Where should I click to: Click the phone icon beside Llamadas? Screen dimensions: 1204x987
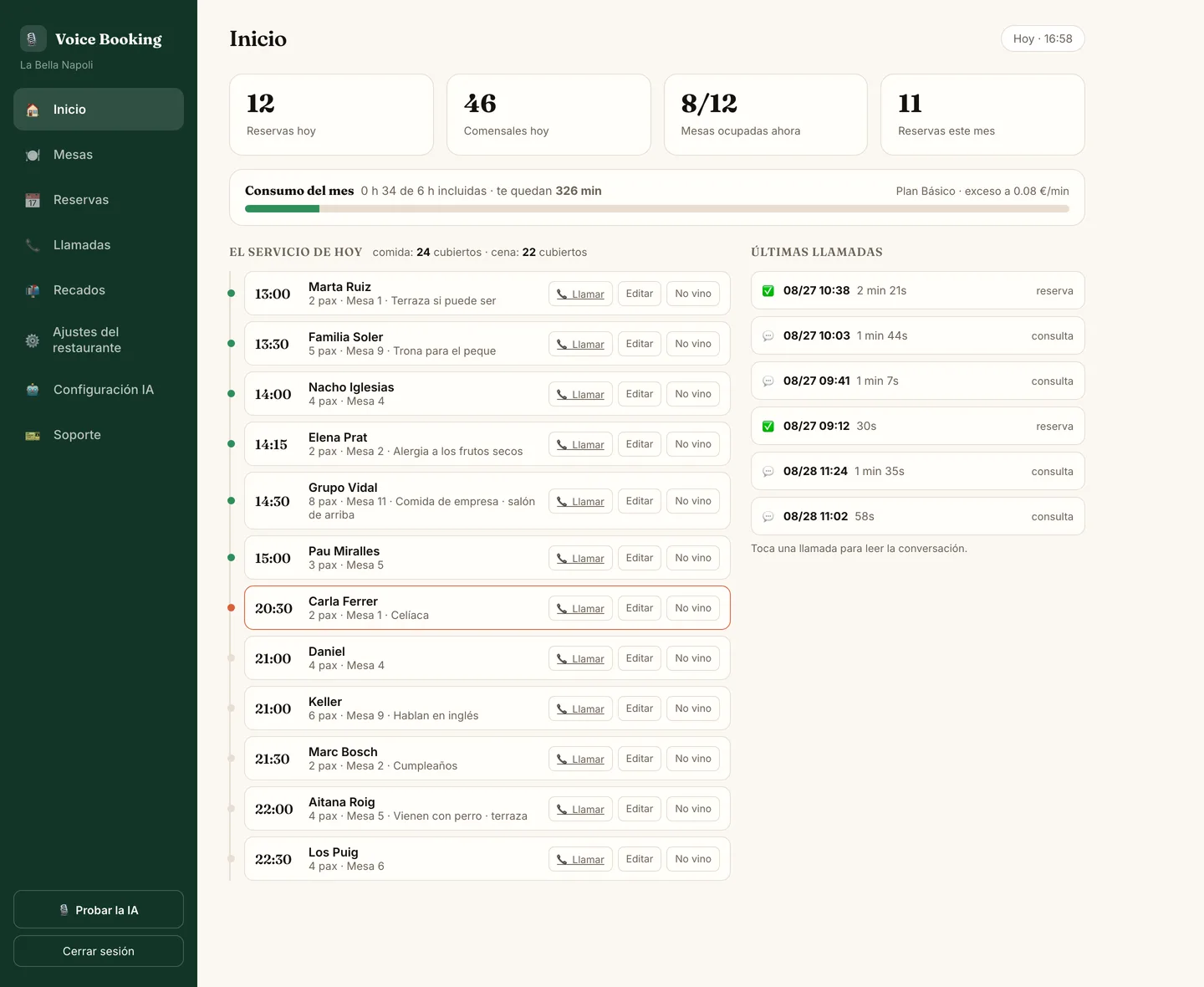pyautogui.click(x=33, y=245)
